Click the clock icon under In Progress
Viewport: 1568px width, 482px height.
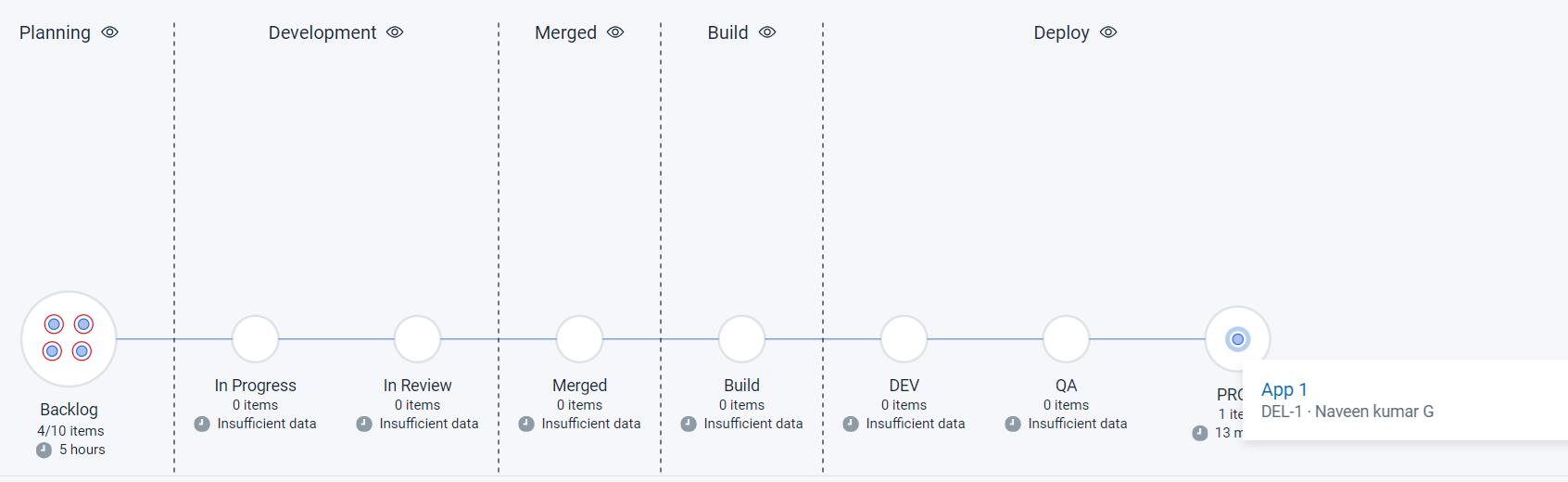(x=202, y=424)
